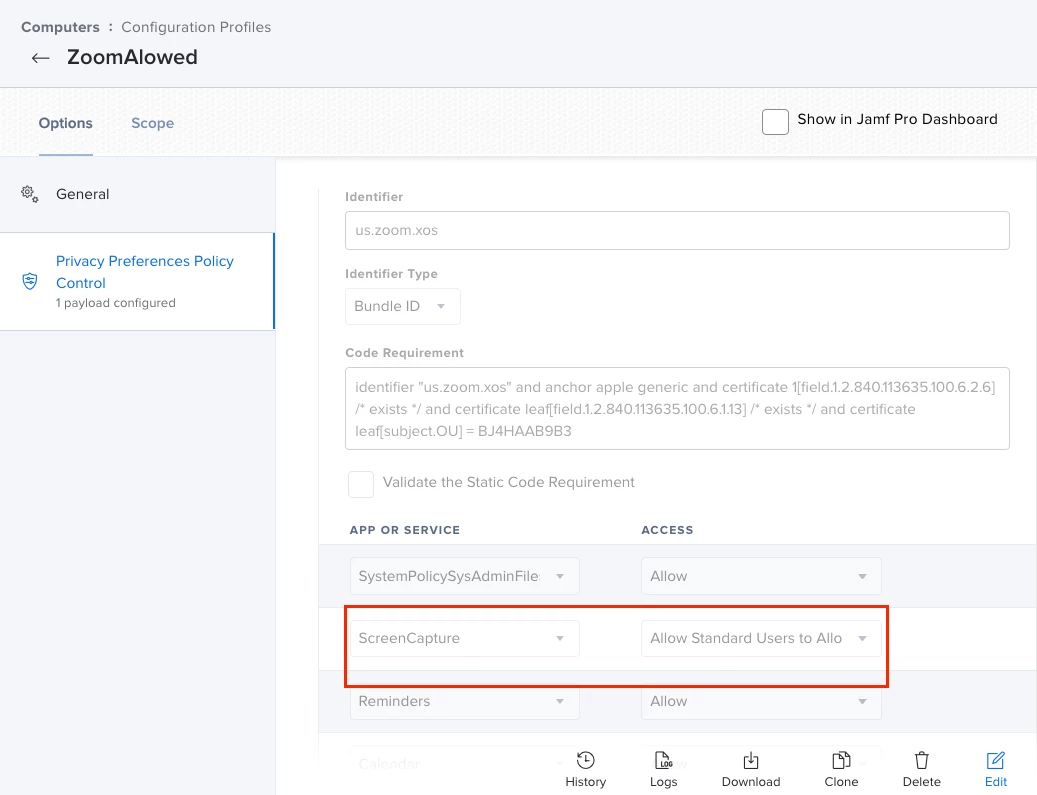This screenshot has height=795, width=1037.
Task: Open the access dropdown for Reminders
Action: point(761,701)
